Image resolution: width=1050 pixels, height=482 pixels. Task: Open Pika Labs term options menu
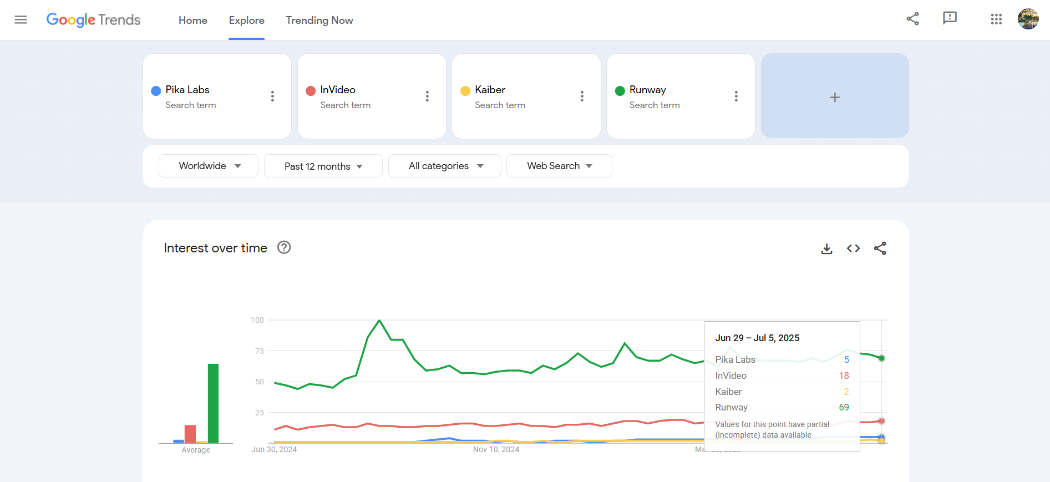coord(273,96)
